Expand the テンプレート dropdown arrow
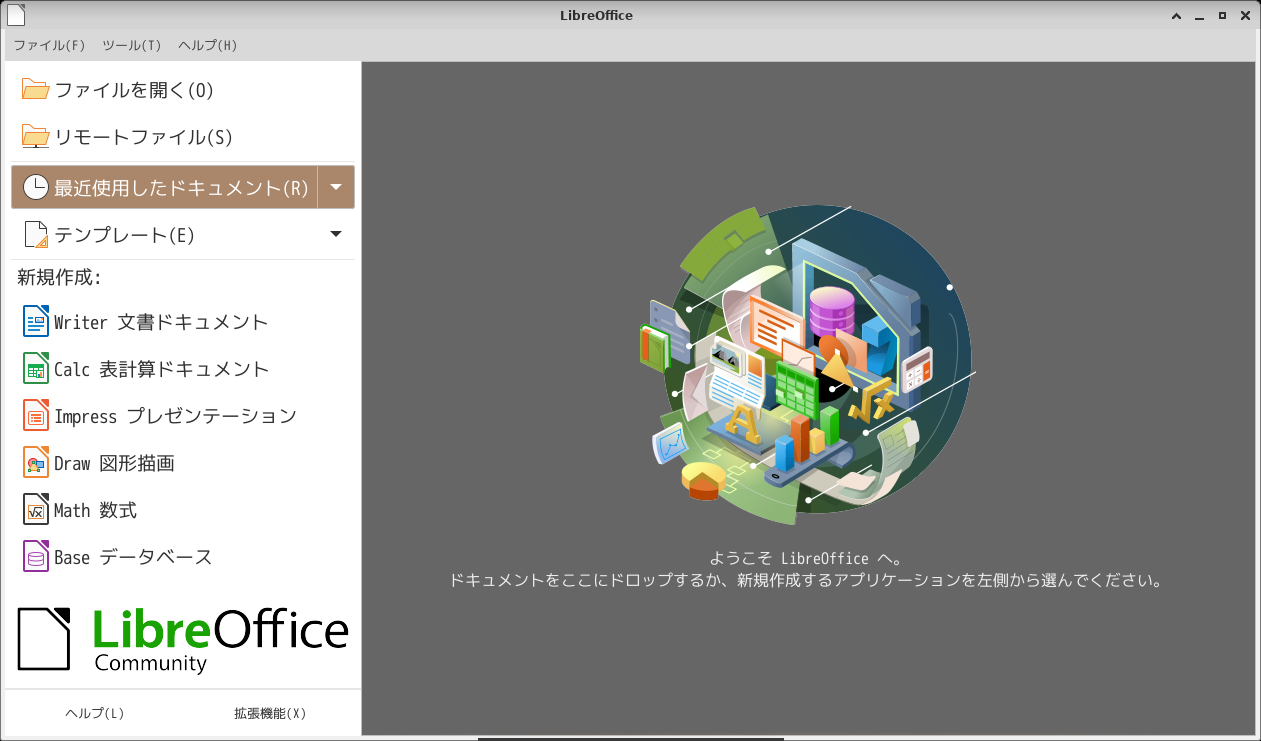 (x=336, y=234)
